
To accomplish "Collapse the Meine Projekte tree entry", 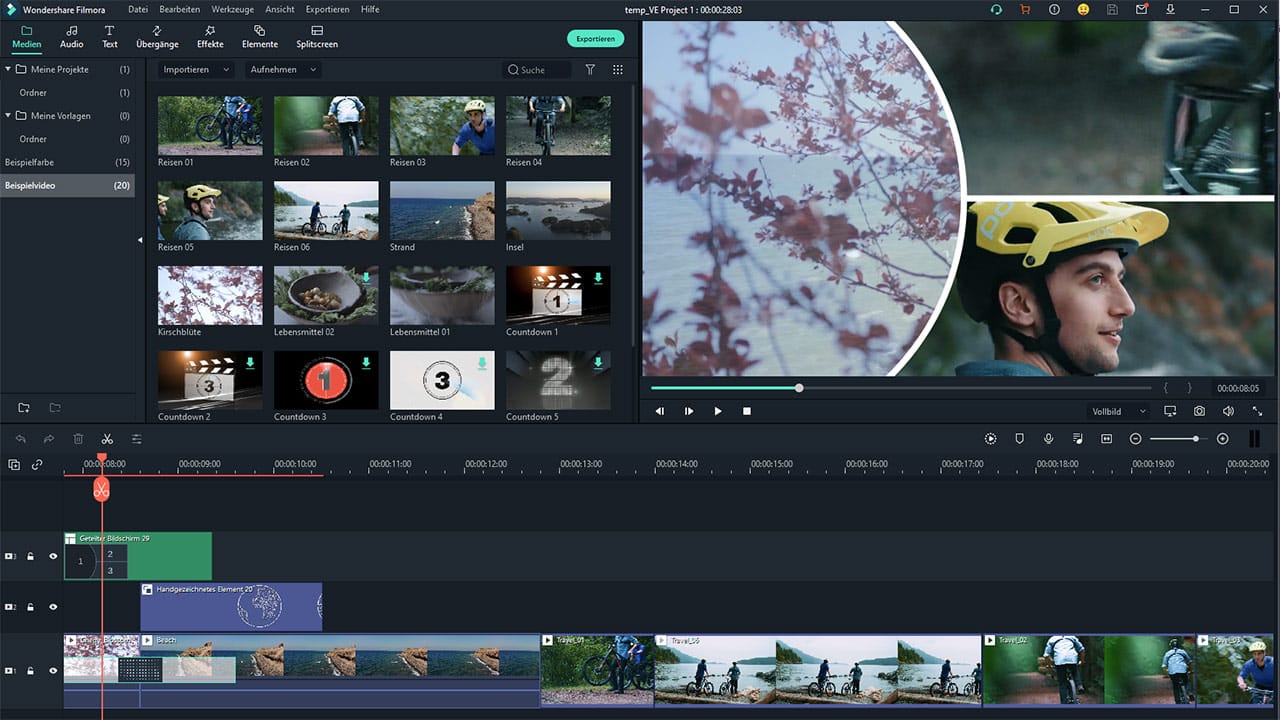I will [x=9, y=69].
